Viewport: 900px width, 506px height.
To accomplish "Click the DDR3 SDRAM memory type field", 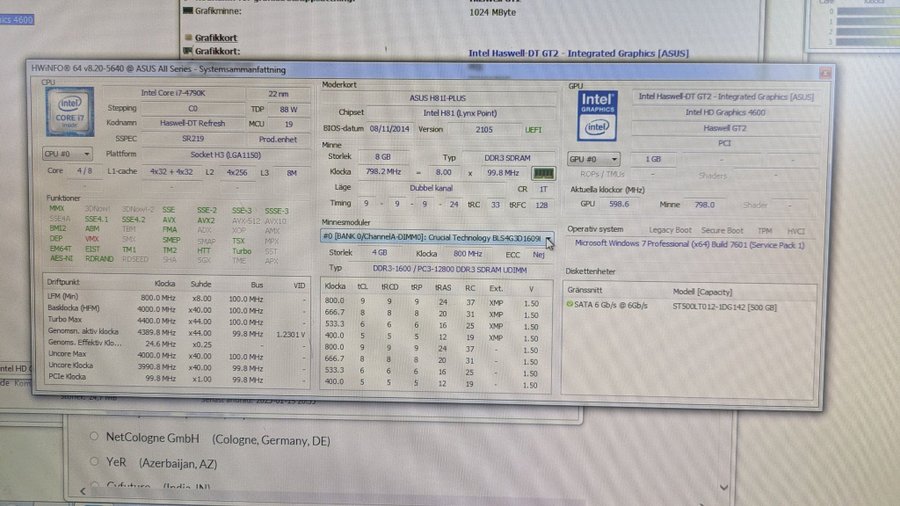I will tap(507, 158).
